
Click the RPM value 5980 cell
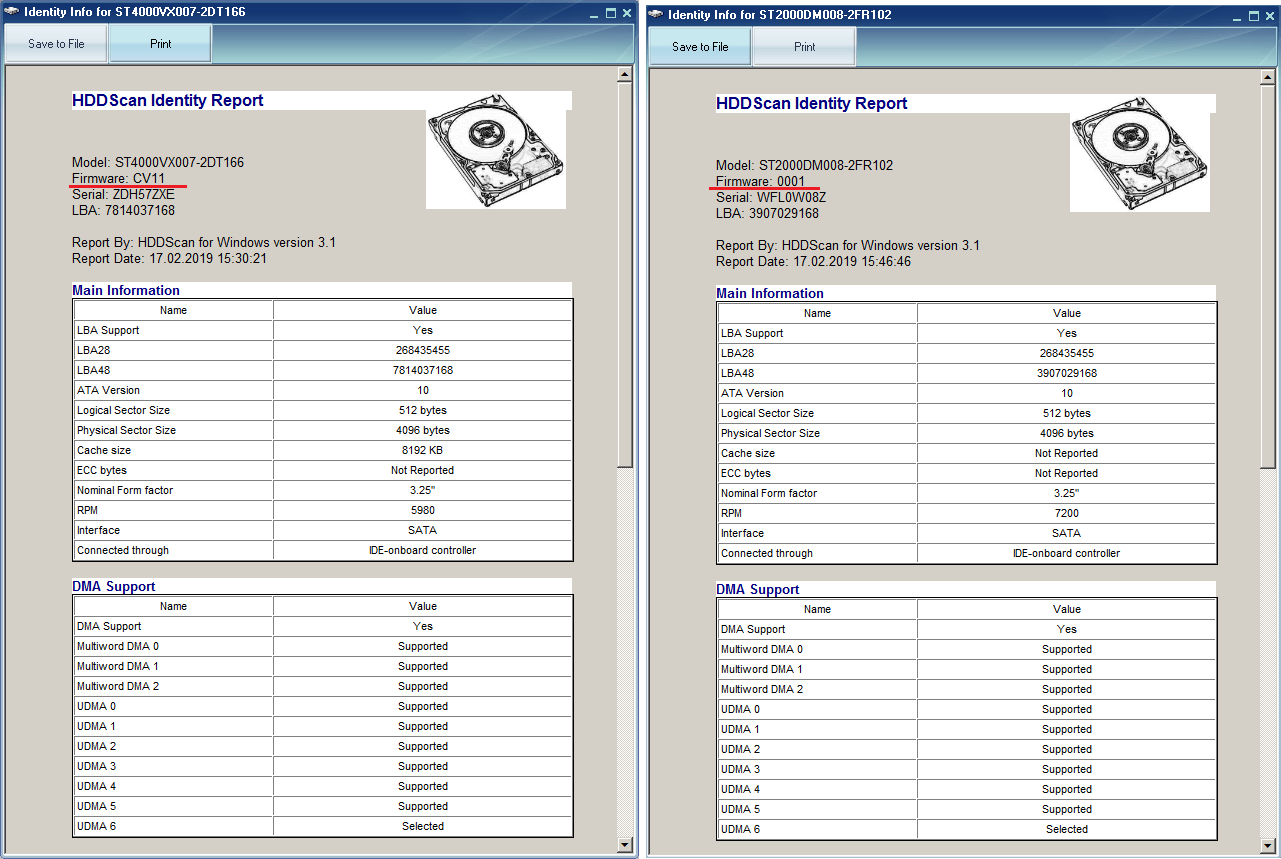[422, 510]
